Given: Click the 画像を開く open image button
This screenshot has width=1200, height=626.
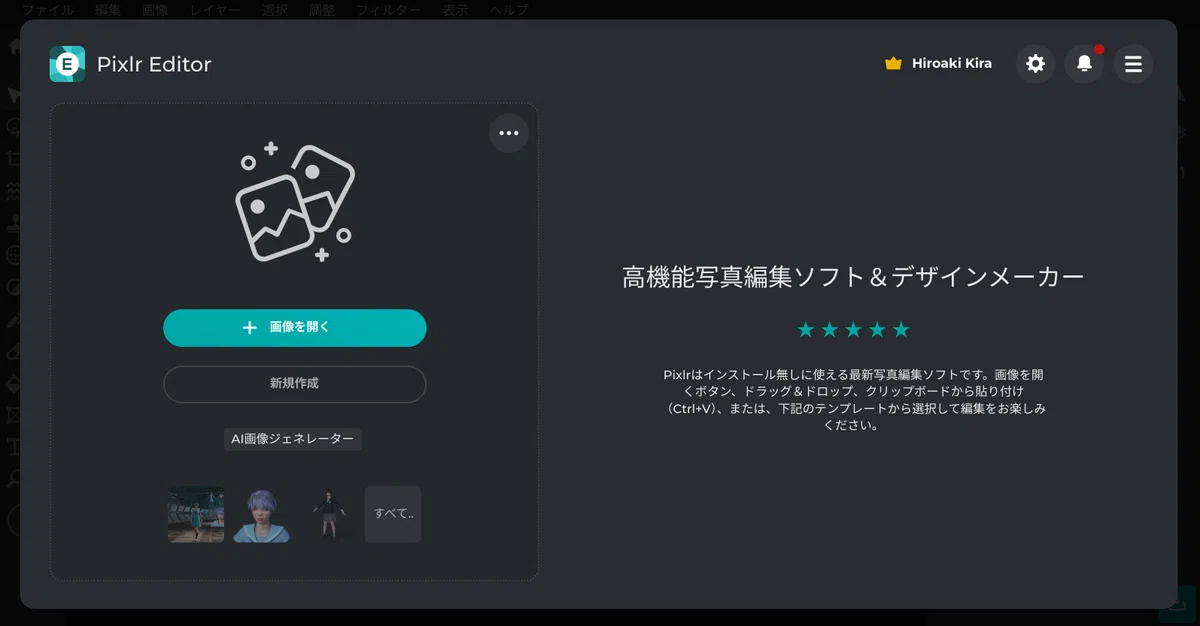Looking at the screenshot, I should [295, 328].
